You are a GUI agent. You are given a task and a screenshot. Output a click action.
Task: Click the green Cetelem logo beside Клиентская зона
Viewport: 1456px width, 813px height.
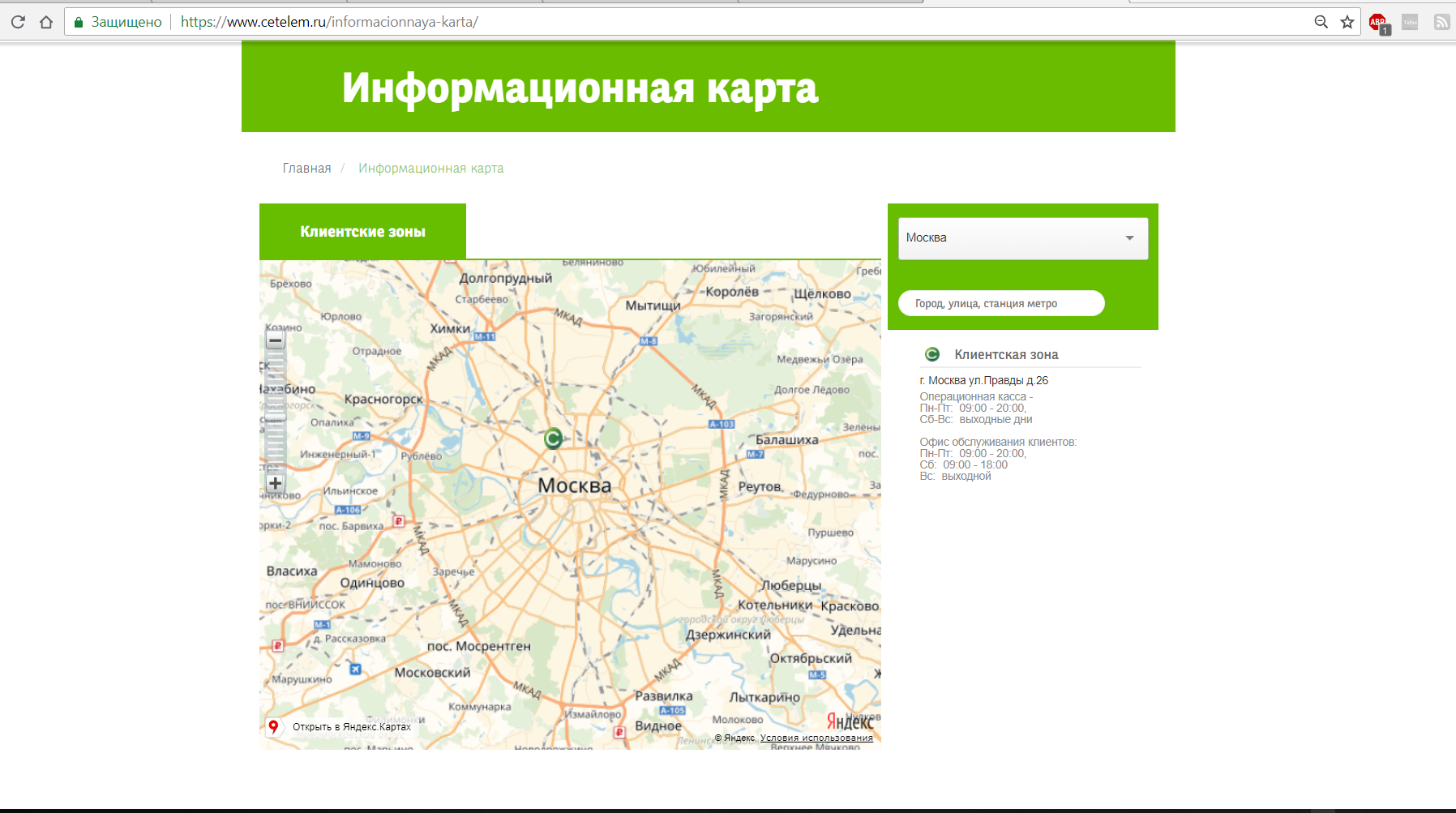tap(932, 354)
